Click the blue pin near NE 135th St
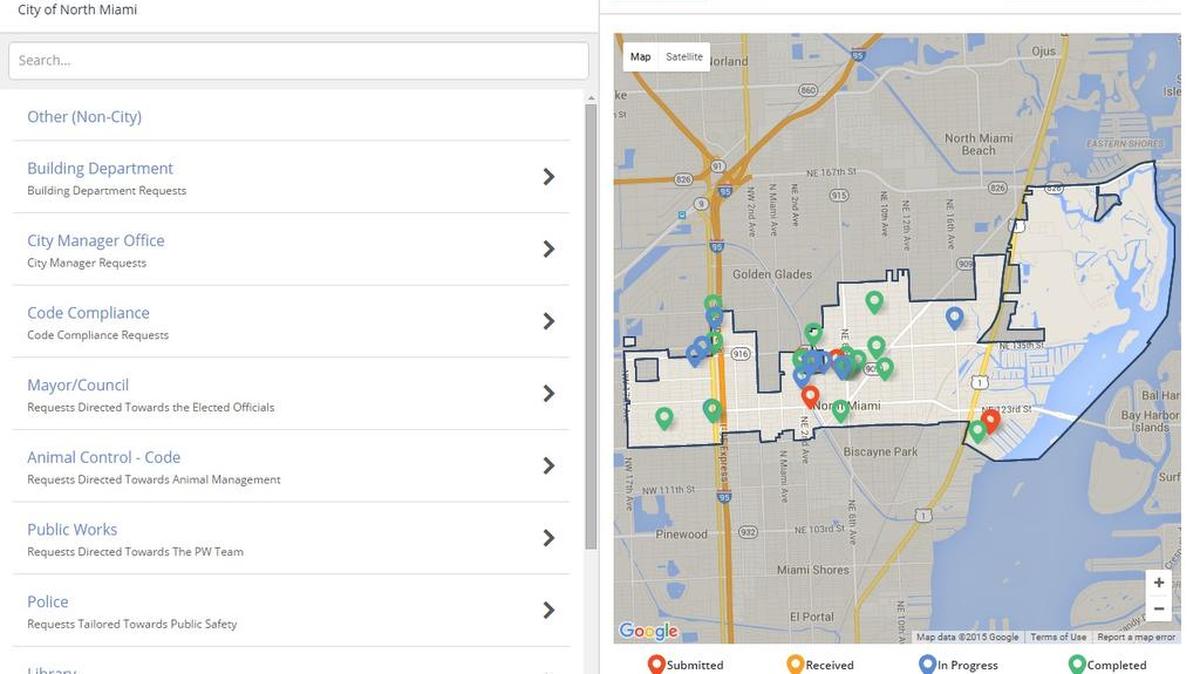This screenshot has height=674, width=1200. pos(955,317)
